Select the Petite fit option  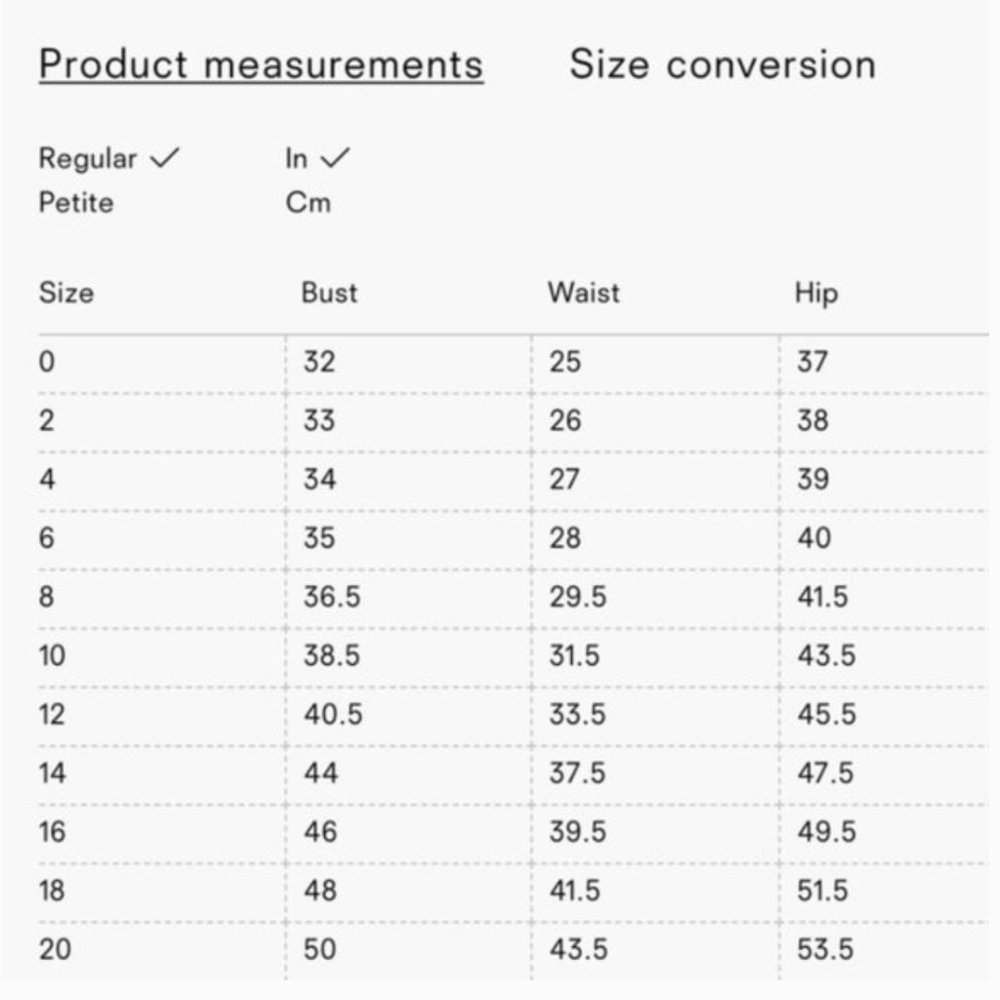pyautogui.click(x=76, y=203)
